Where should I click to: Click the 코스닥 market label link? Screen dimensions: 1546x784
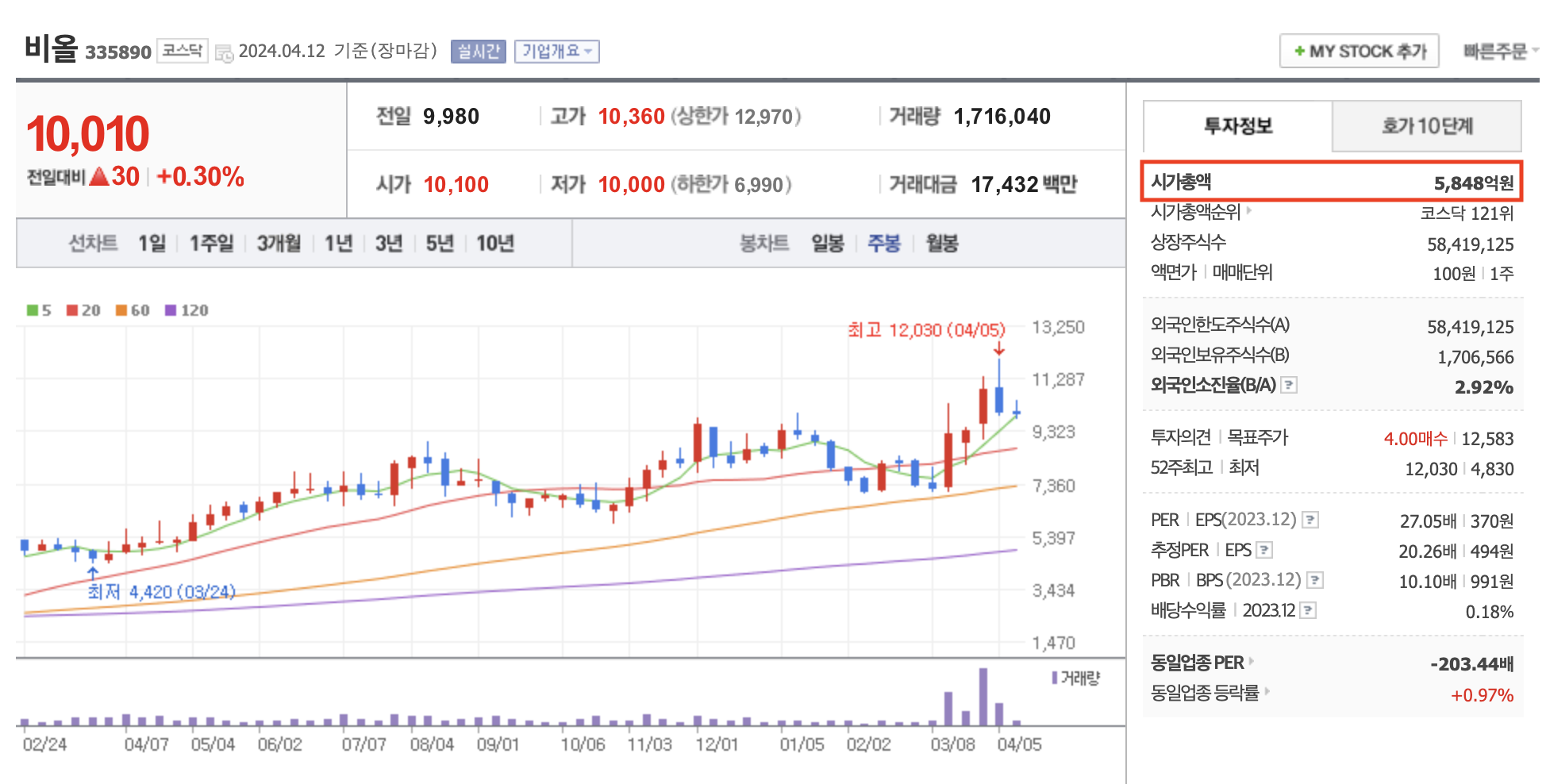[181, 49]
